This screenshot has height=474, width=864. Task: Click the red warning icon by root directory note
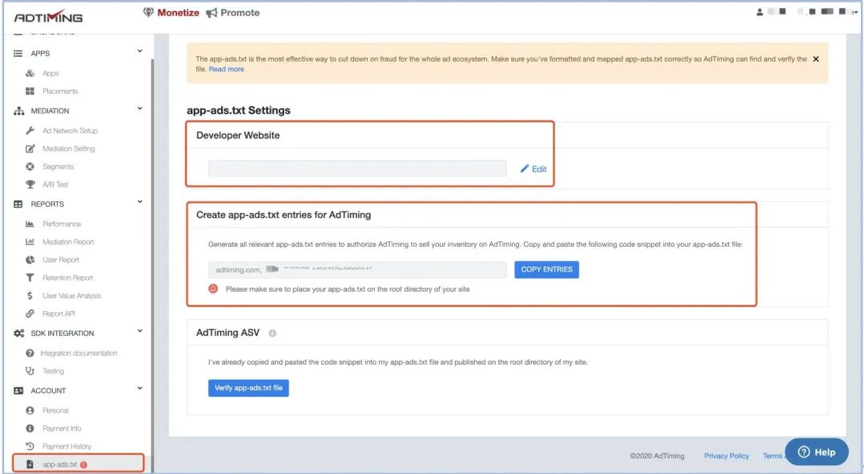coord(213,289)
